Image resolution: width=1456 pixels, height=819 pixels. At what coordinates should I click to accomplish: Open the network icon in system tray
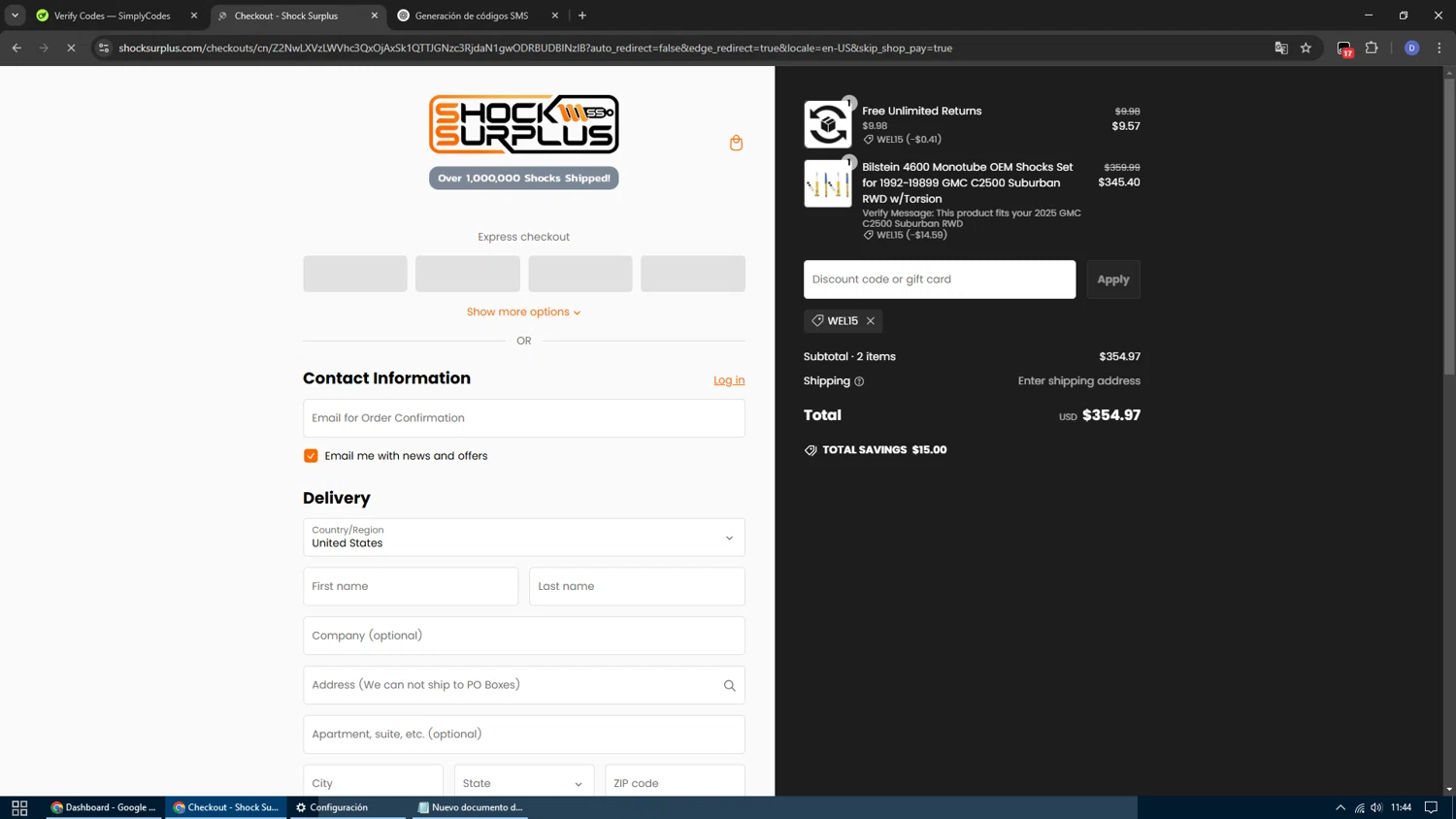coord(1359,807)
